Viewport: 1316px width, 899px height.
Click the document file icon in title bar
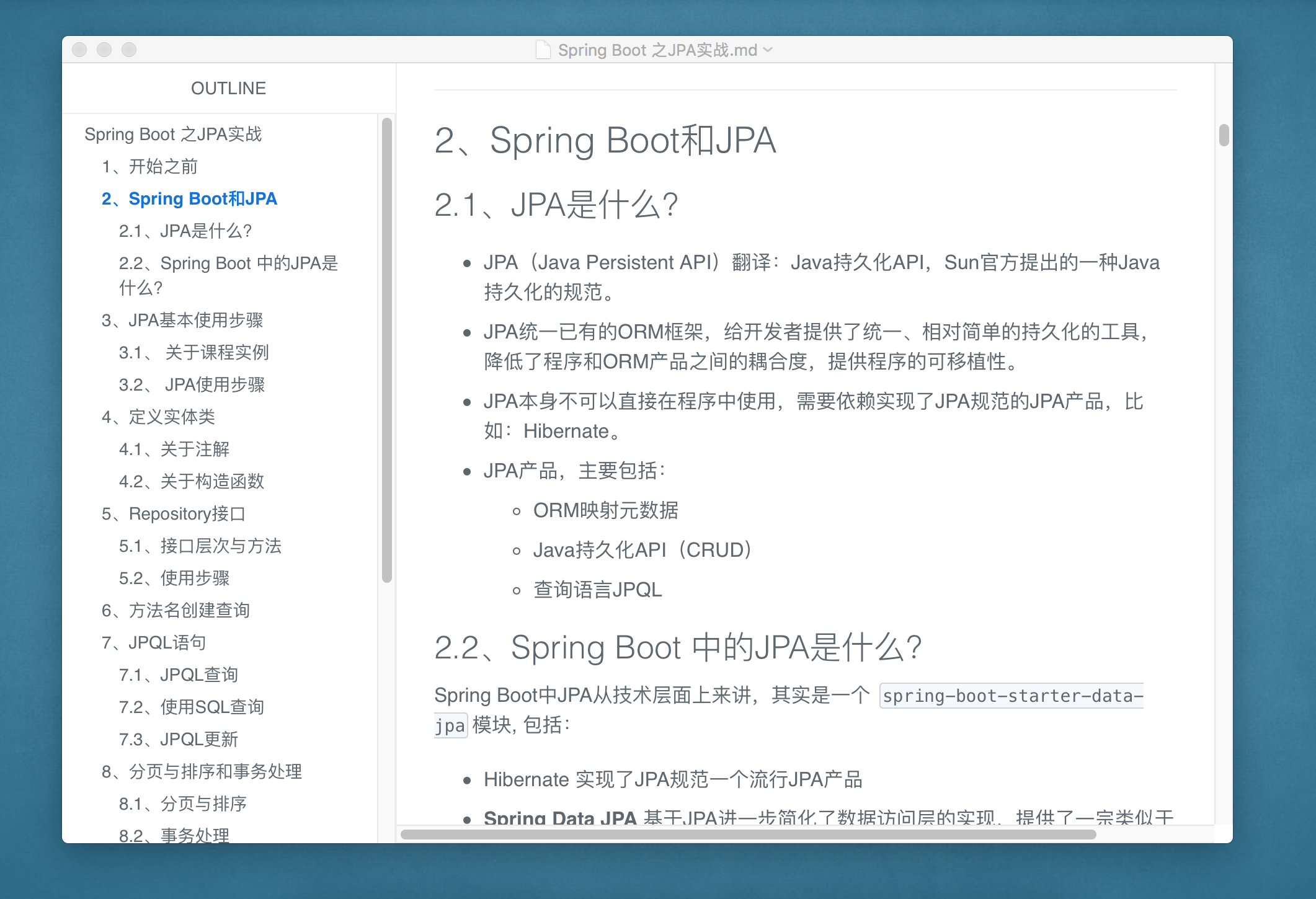[x=543, y=50]
